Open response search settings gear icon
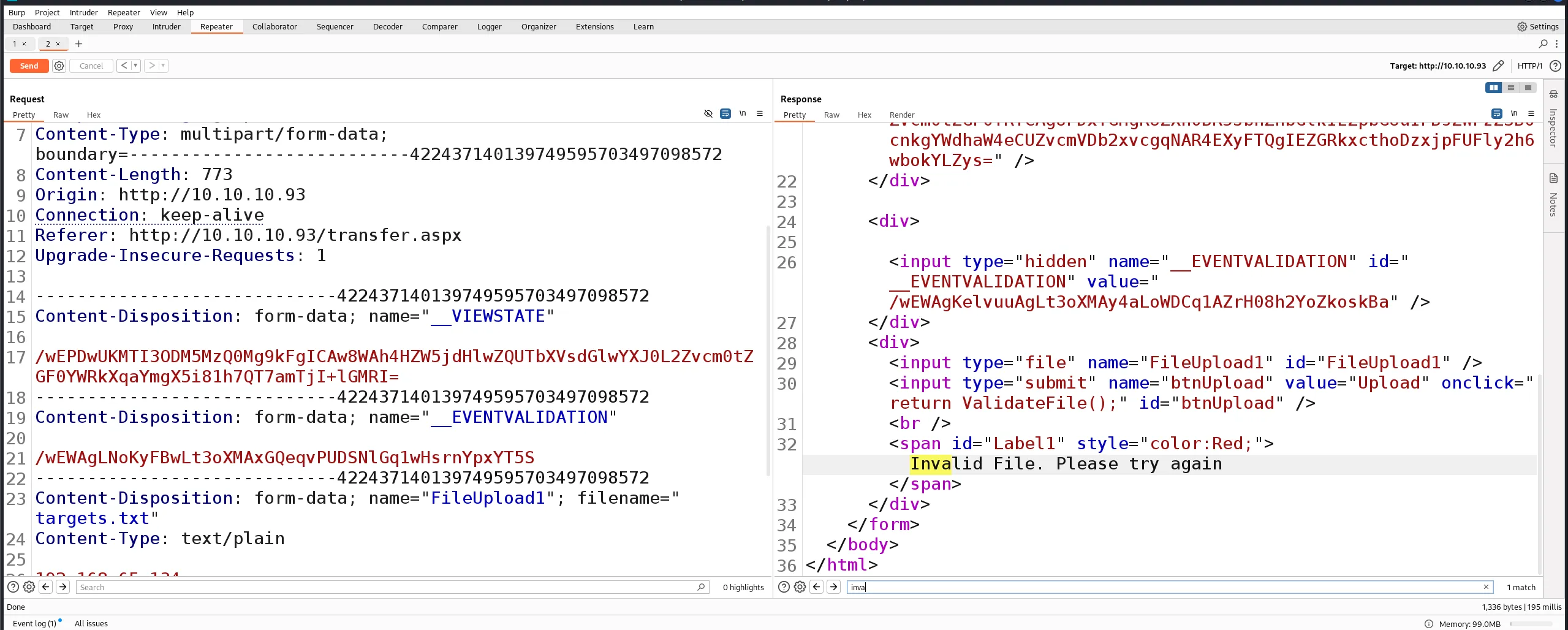This screenshot has height=630, width=1568. pos(800,587)
